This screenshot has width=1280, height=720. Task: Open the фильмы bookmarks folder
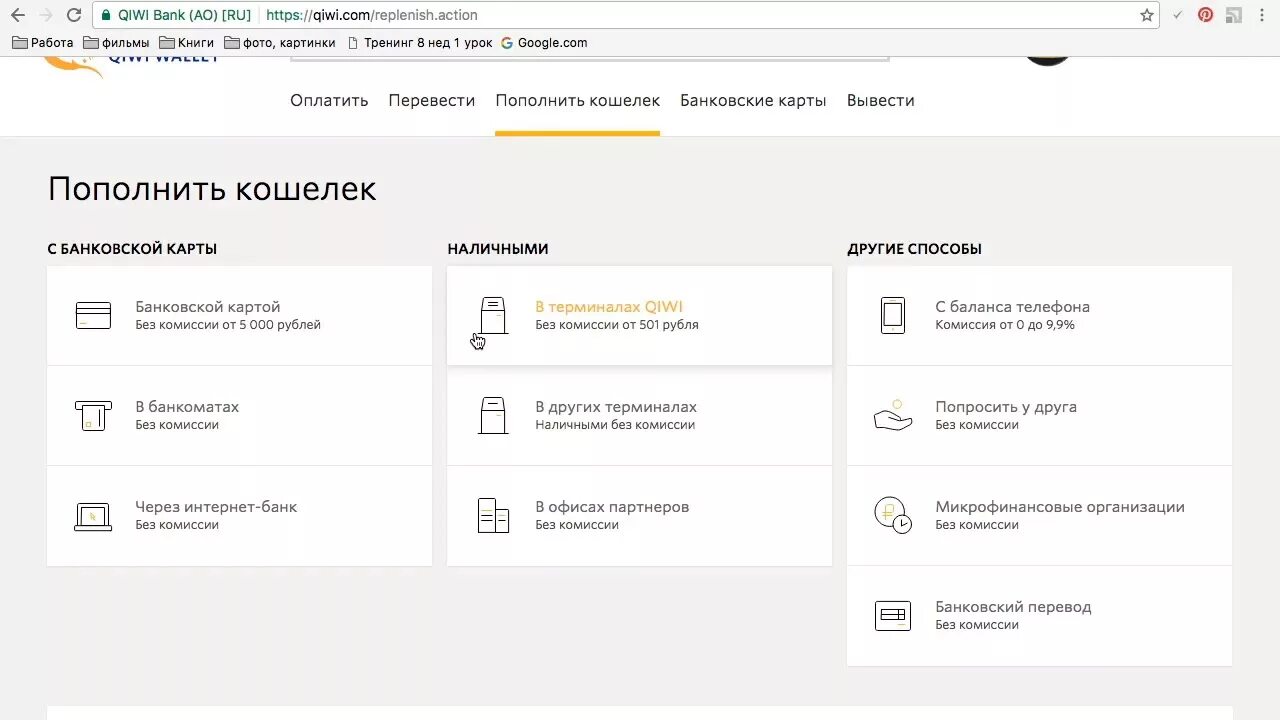116,43
